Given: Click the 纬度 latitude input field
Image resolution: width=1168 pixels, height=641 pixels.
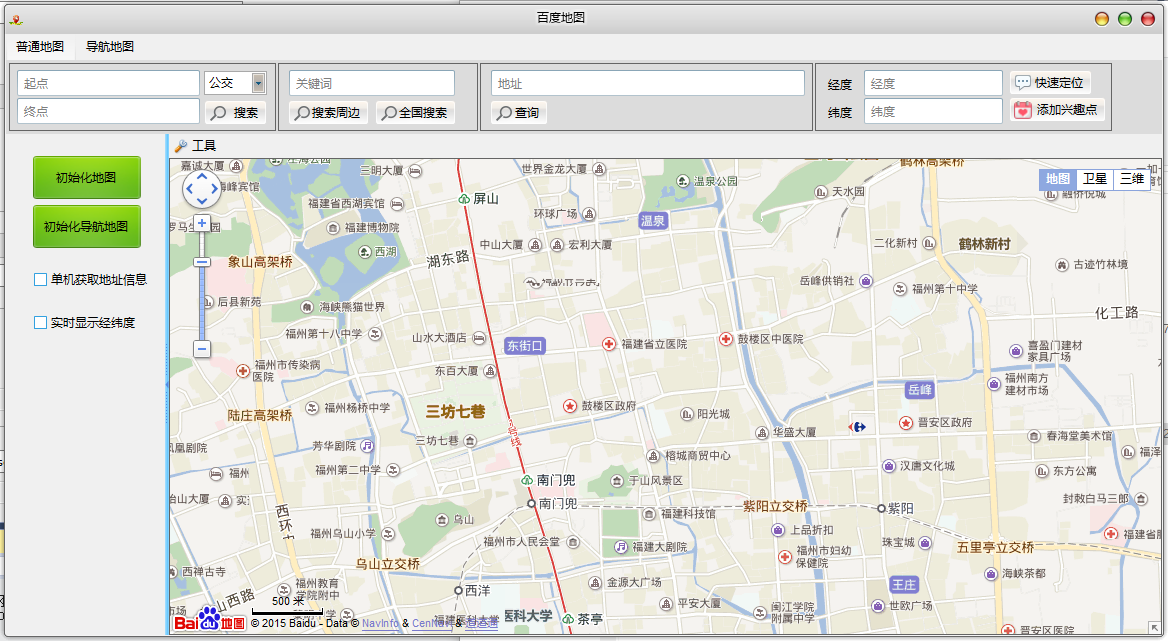Looking at the screenshot, I should [933, 112].
